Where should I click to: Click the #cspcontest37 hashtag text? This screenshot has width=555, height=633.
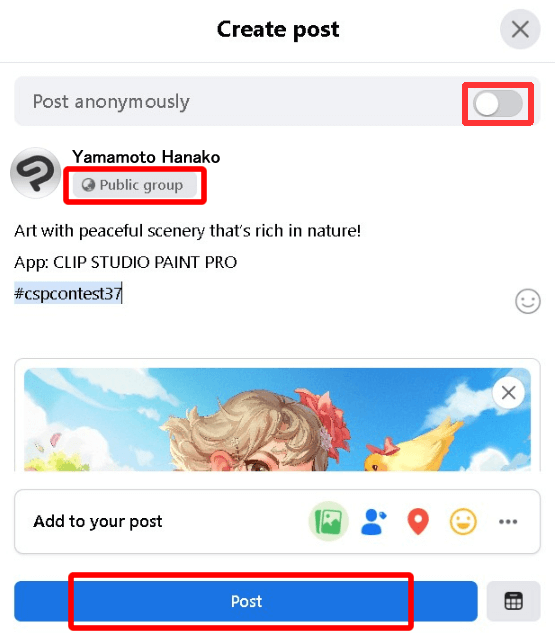68,293
